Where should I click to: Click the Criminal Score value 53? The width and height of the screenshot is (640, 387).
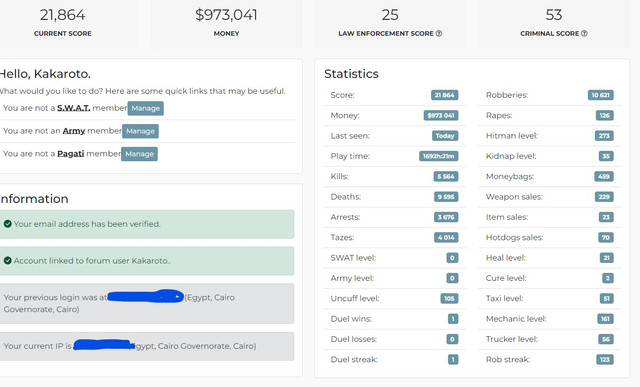553,15
